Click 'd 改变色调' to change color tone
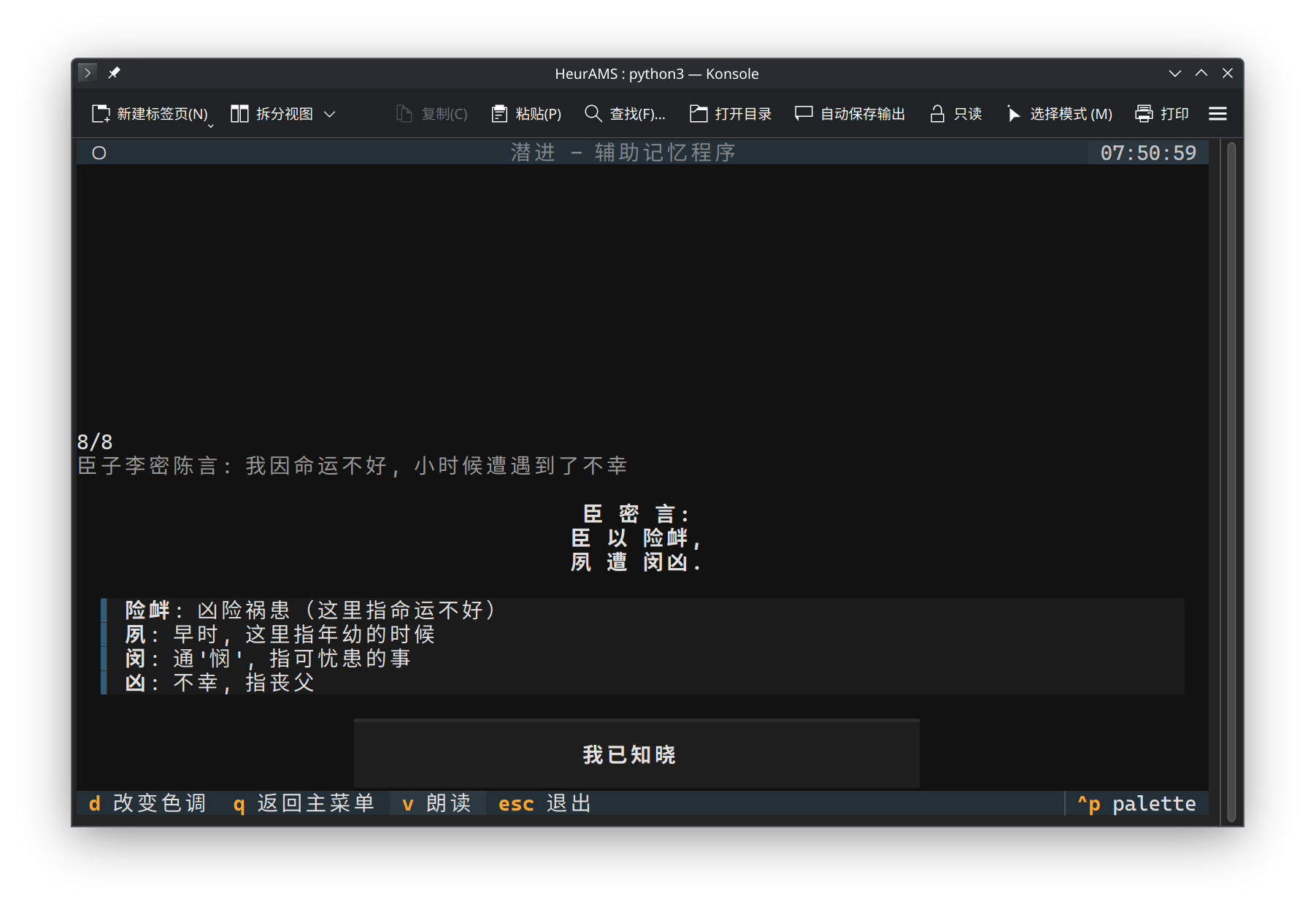The width and height of the screenshot is (1316, 912). tap(147, 803)
